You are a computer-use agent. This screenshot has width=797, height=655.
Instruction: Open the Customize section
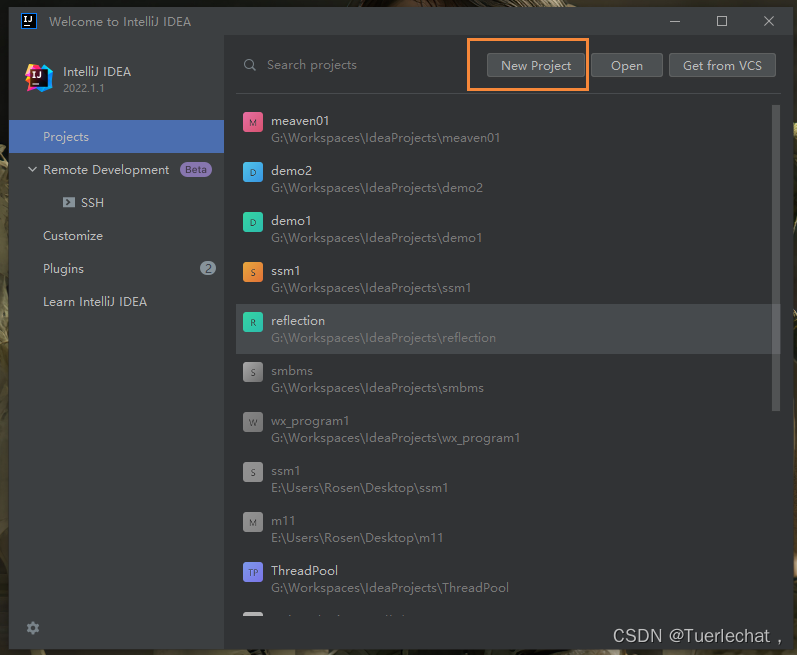116,236
